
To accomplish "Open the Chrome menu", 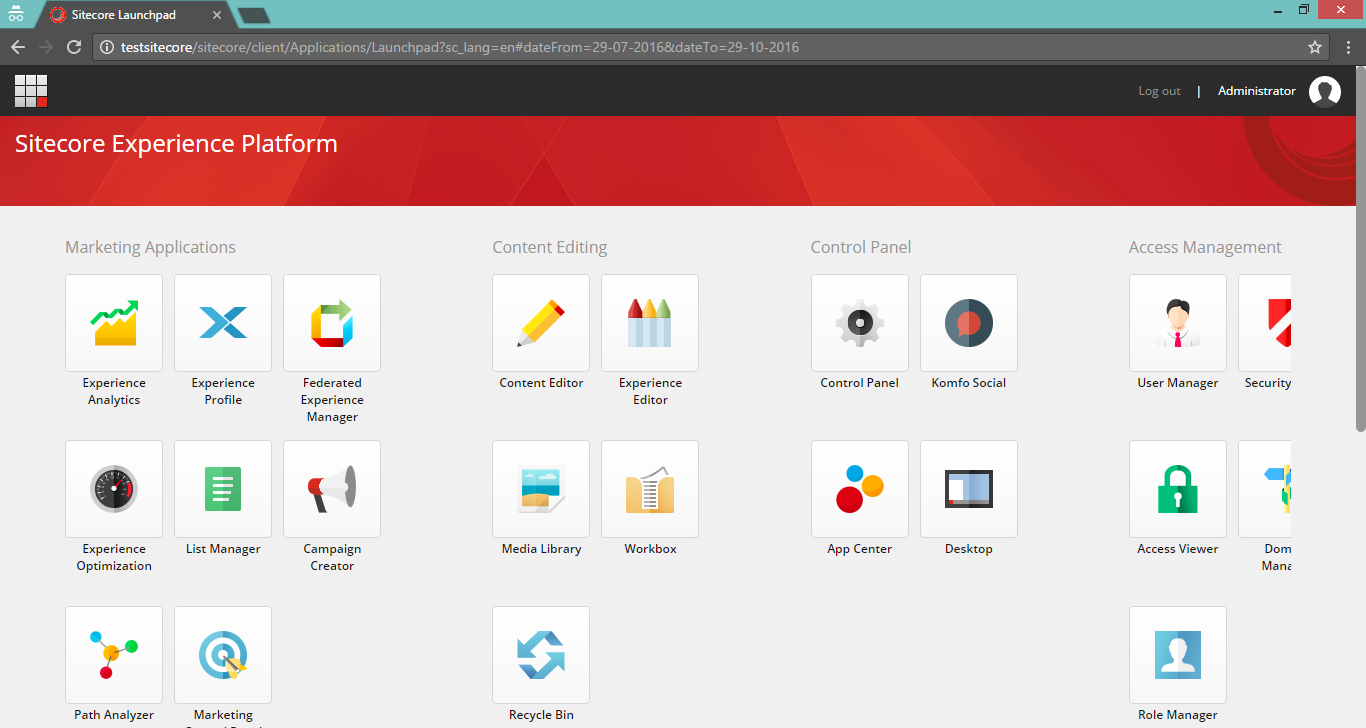I will 1347,47.
